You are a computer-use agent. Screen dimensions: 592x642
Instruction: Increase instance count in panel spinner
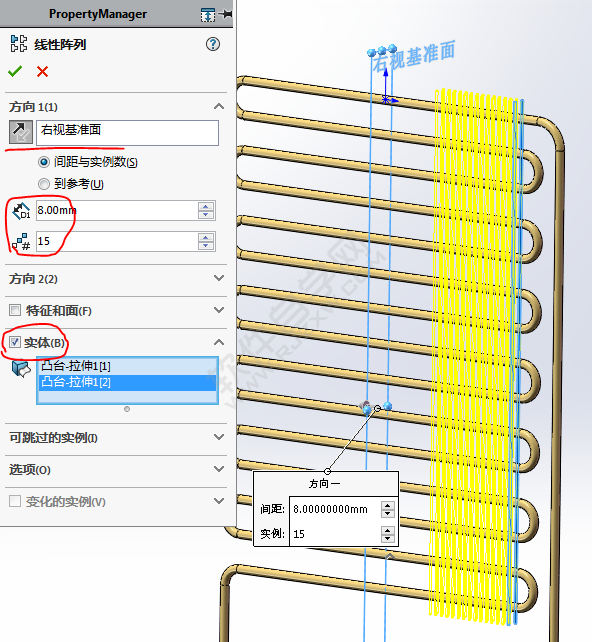(x=206, y=237)
